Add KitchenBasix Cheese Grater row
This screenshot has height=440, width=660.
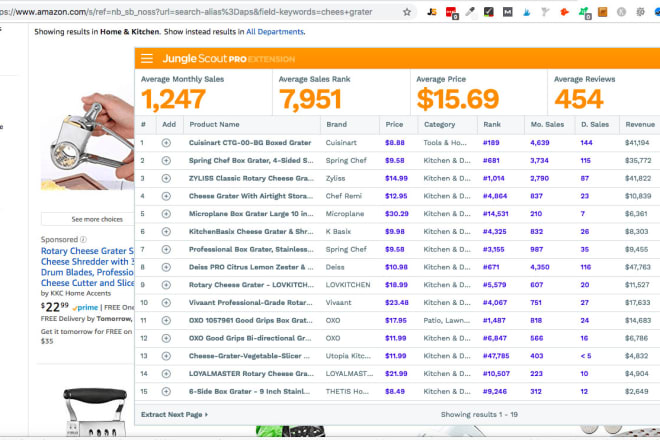point(166,232)
